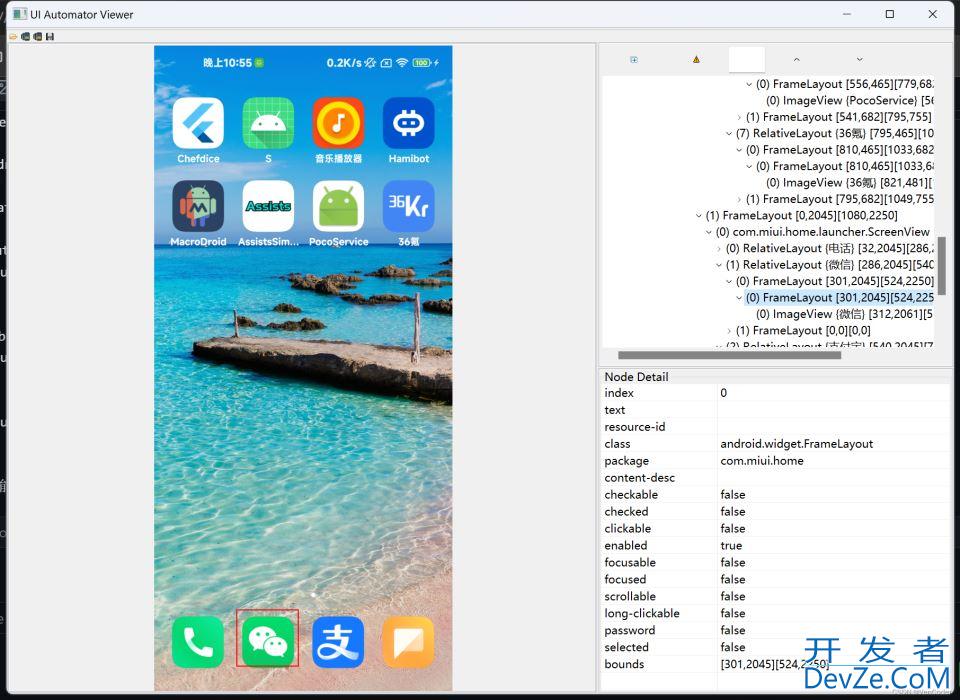The width and height of the screenshot is (960, 700).
Task: Select the (1) RelativeLayout {微信} row text
Action: pos(830,265)
